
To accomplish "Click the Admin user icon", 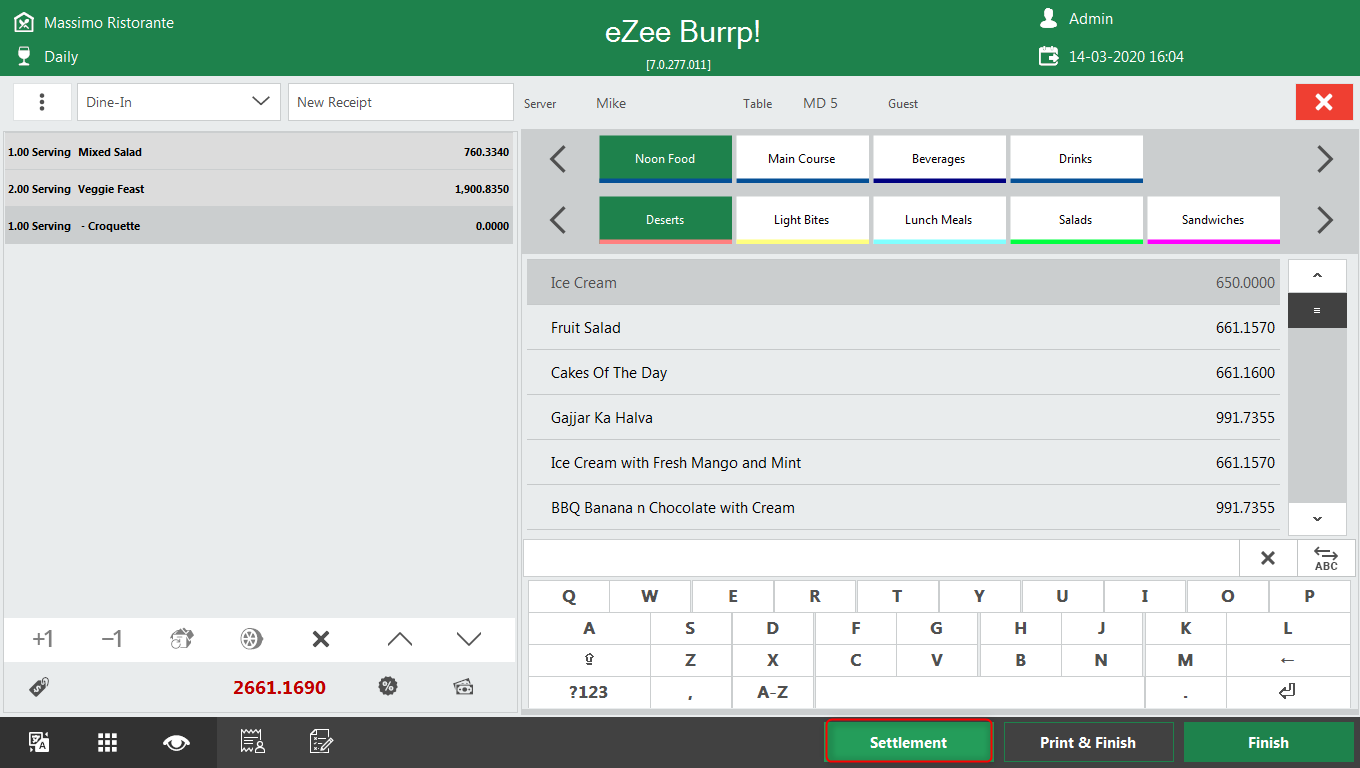I will tap(1048, 18).
